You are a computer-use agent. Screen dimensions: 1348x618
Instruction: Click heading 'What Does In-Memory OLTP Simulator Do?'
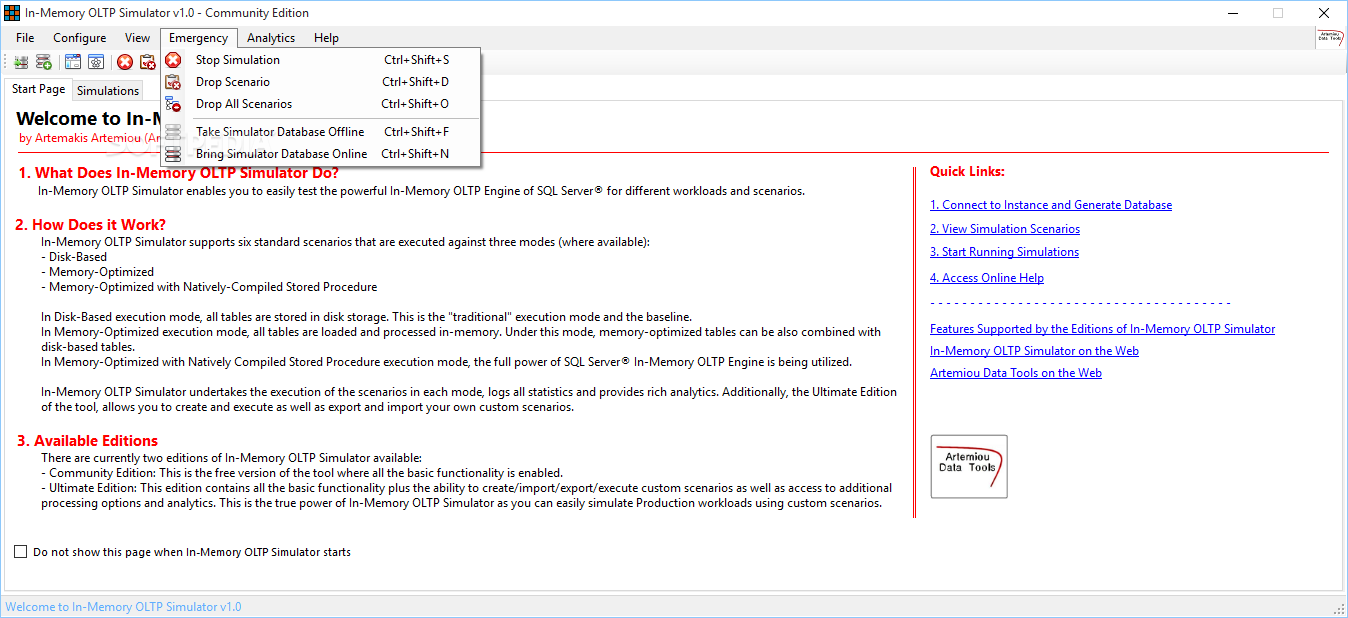pos(179,173)
